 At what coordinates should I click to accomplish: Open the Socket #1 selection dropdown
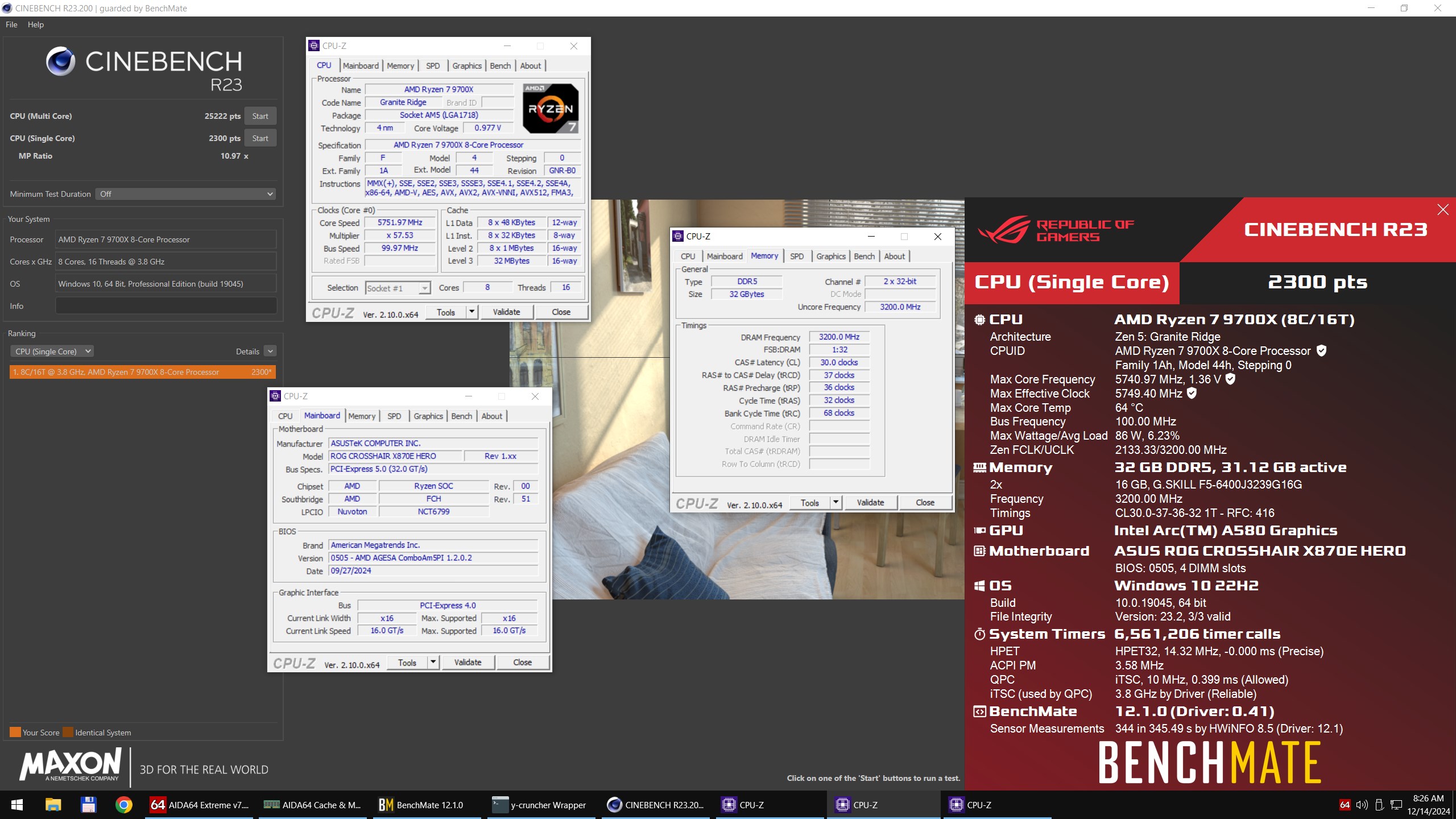(398, 288)
